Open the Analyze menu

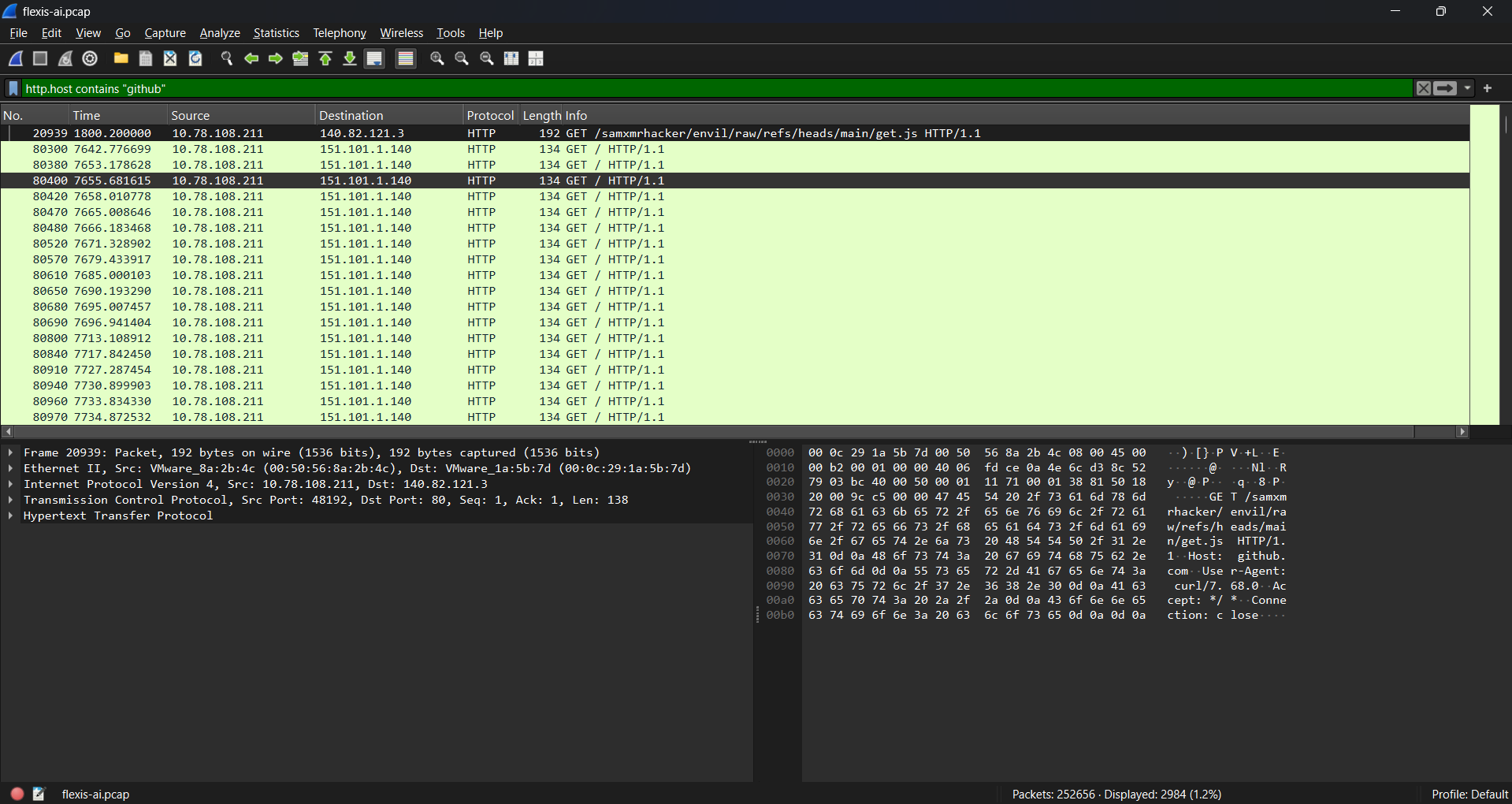point(220,33)
